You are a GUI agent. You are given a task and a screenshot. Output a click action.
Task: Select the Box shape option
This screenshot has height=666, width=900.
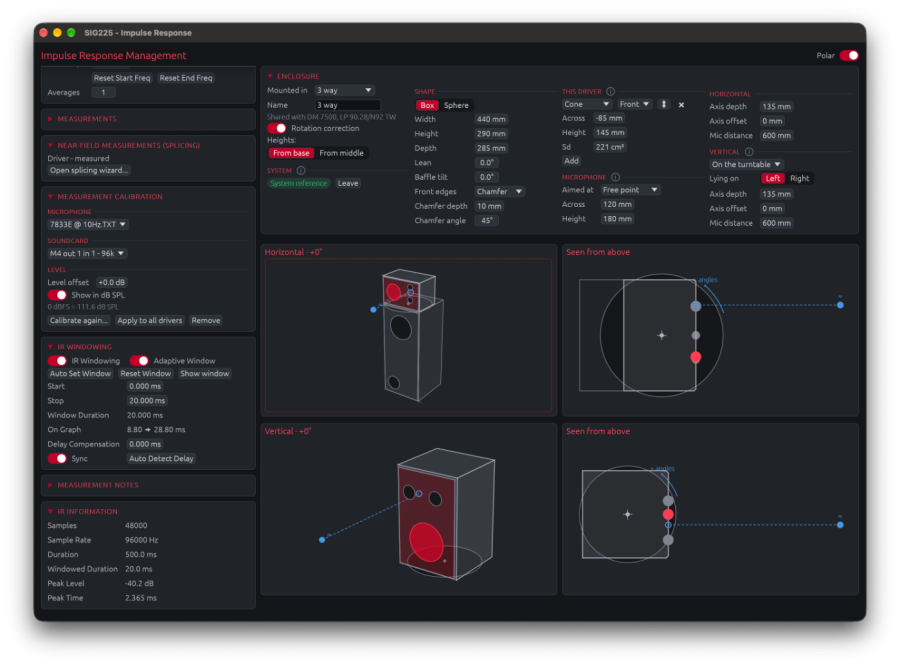coord(427,106)
